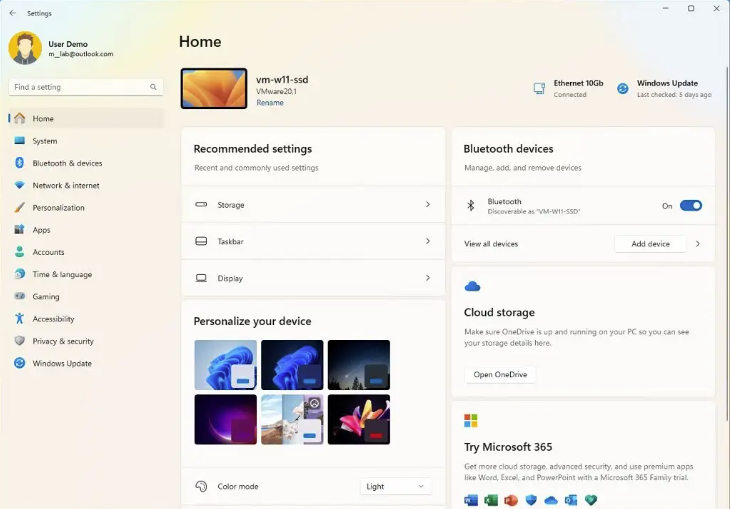
Task: Click the Ethernet 10Gb network icon
Action: 539,89
